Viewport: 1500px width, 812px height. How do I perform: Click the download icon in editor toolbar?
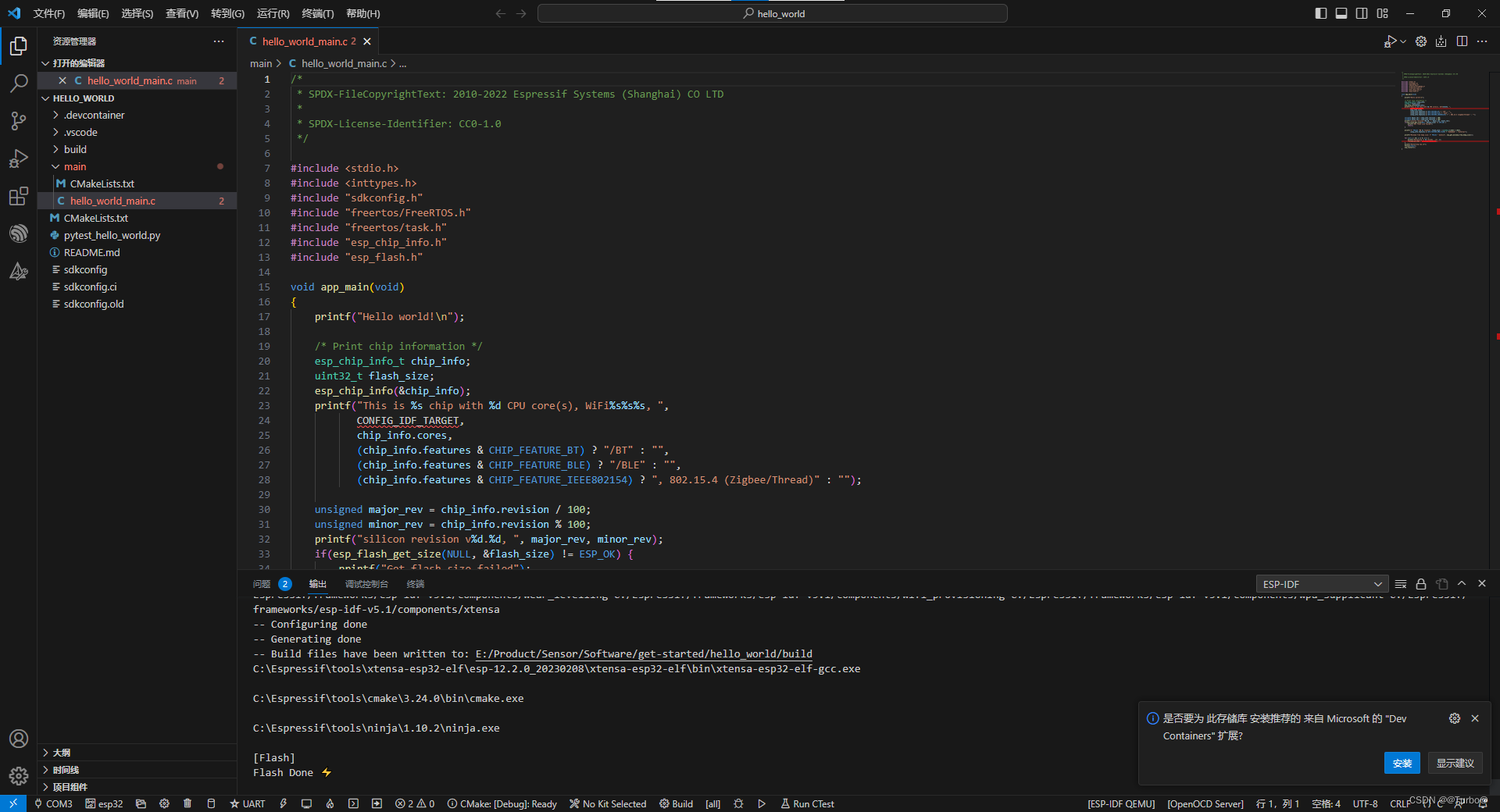pyautogui.click(x=1441, y=41)
